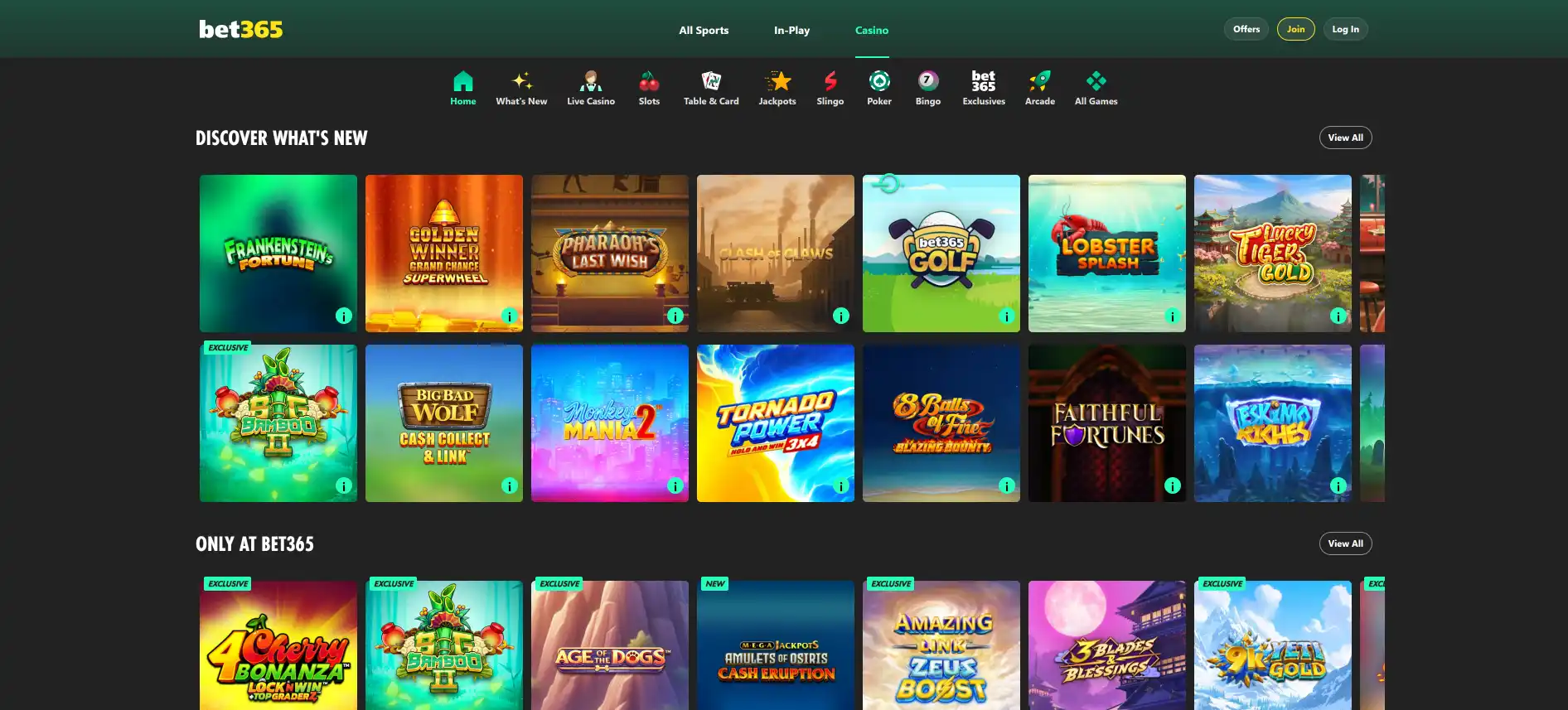Open Faithful Fortunes game tile

tap(1107, 423)
